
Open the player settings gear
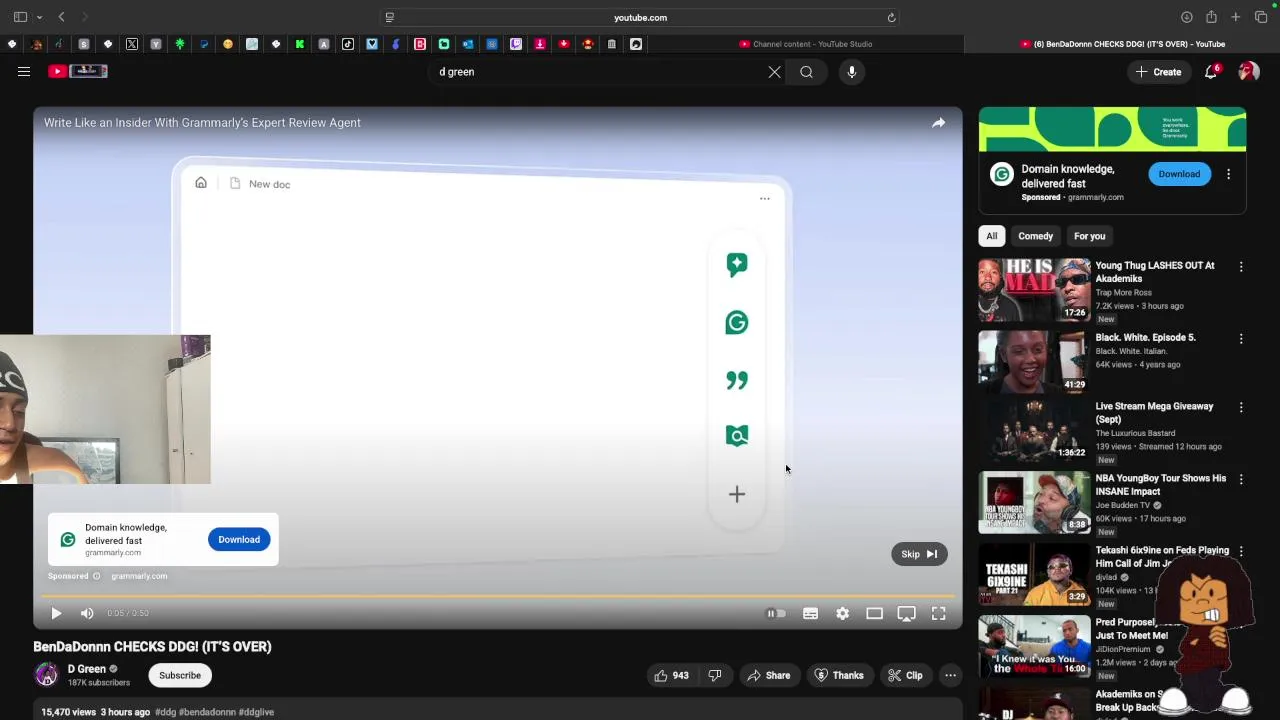tap(842, 613)
